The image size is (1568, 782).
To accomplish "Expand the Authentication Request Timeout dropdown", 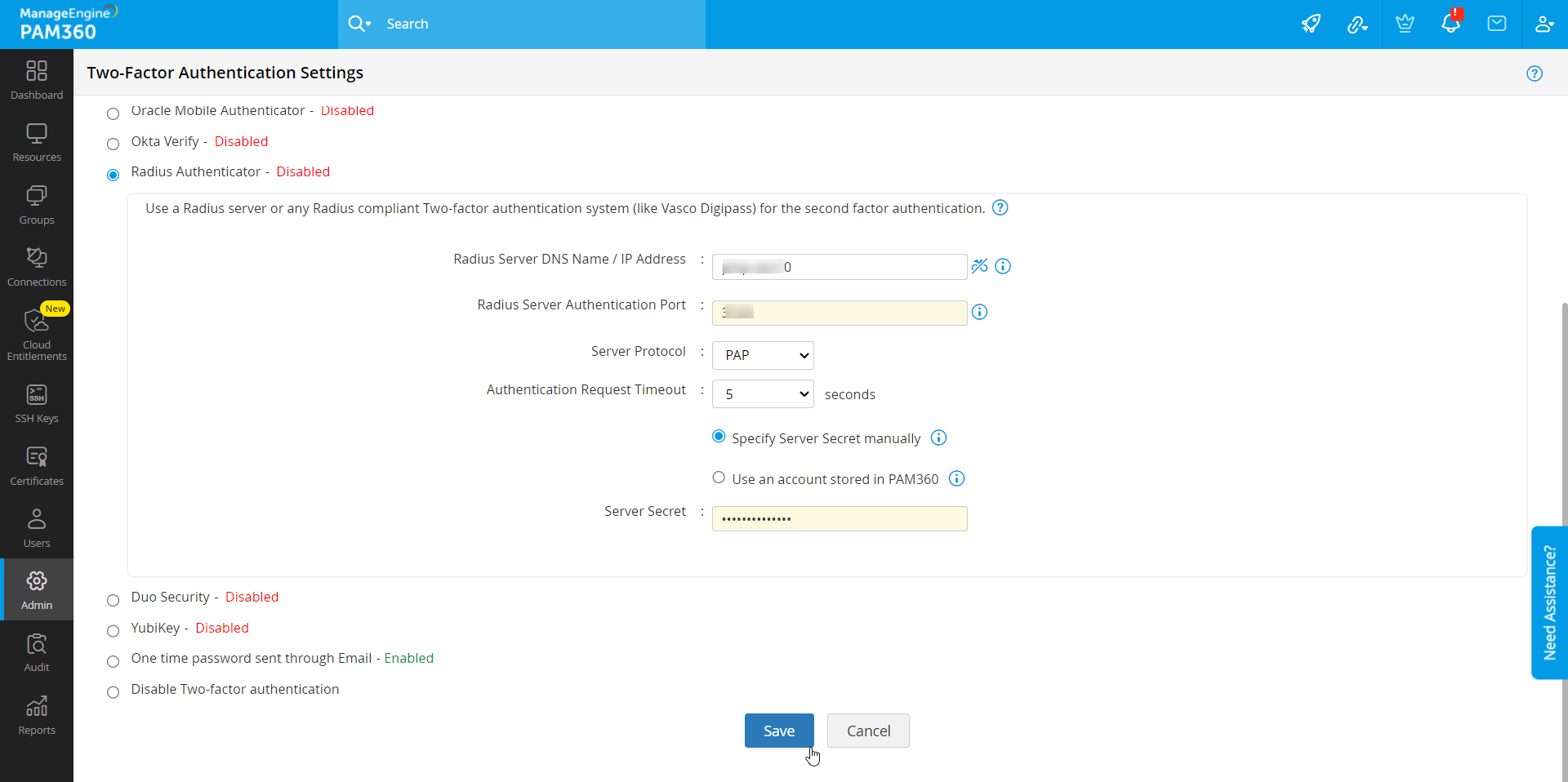I will coord(763,394).
